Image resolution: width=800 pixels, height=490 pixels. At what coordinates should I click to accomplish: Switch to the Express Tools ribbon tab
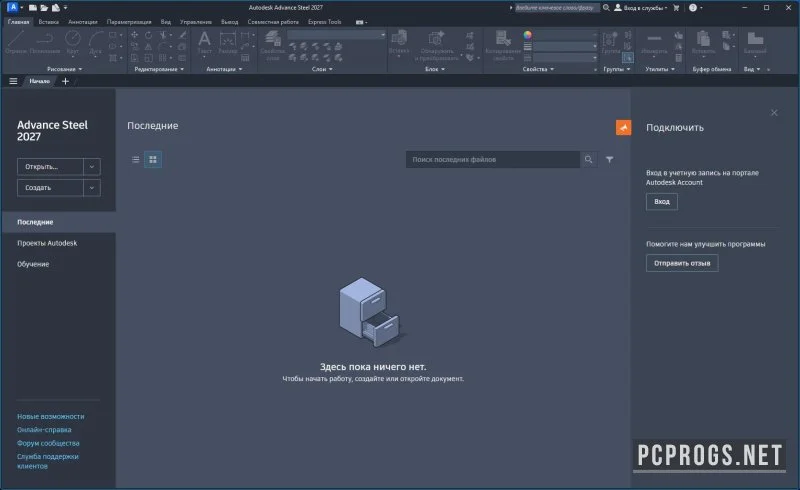[x=324, y=22]
